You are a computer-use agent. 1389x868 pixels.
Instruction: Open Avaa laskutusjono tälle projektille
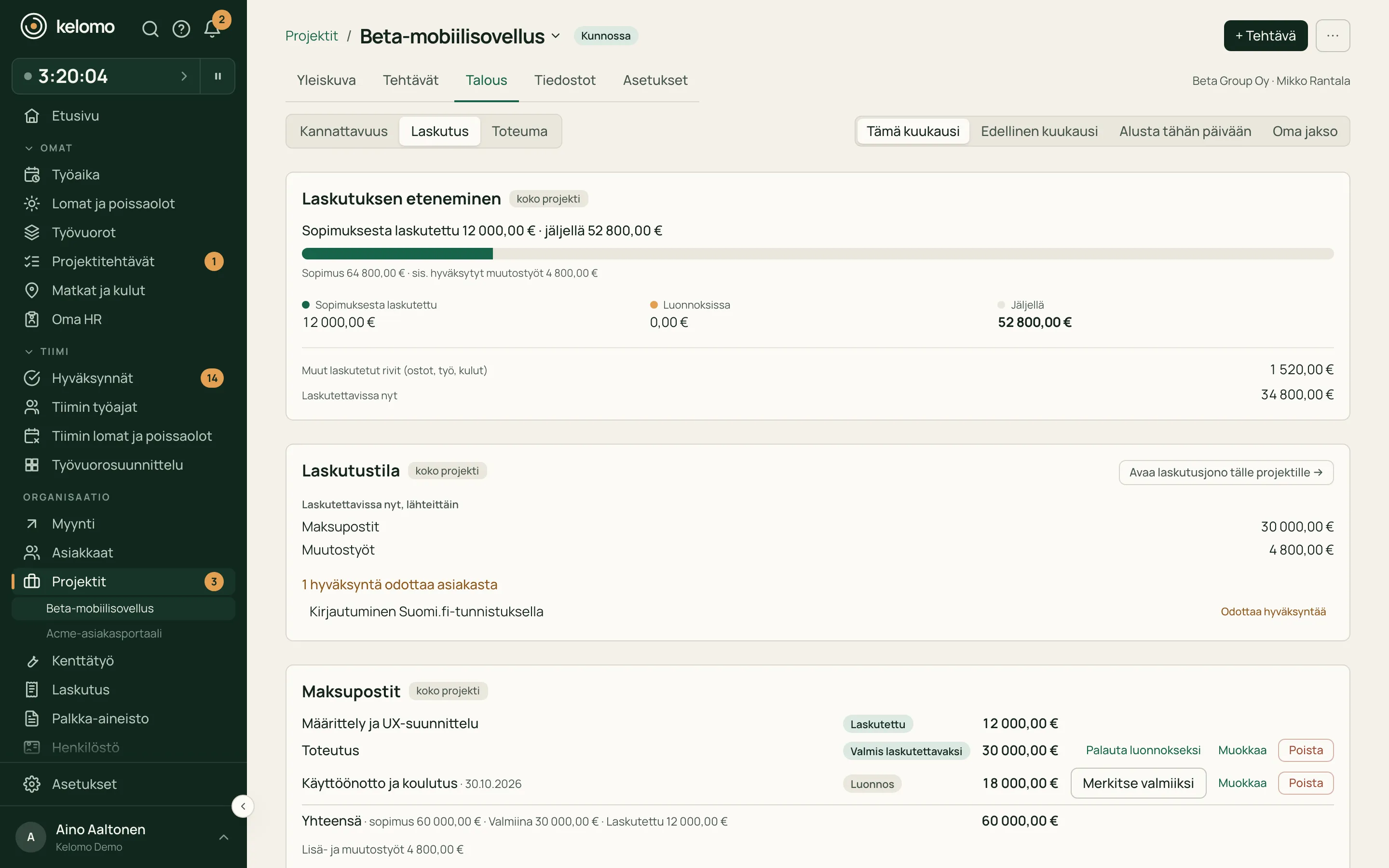click(x=1226, y=473)
